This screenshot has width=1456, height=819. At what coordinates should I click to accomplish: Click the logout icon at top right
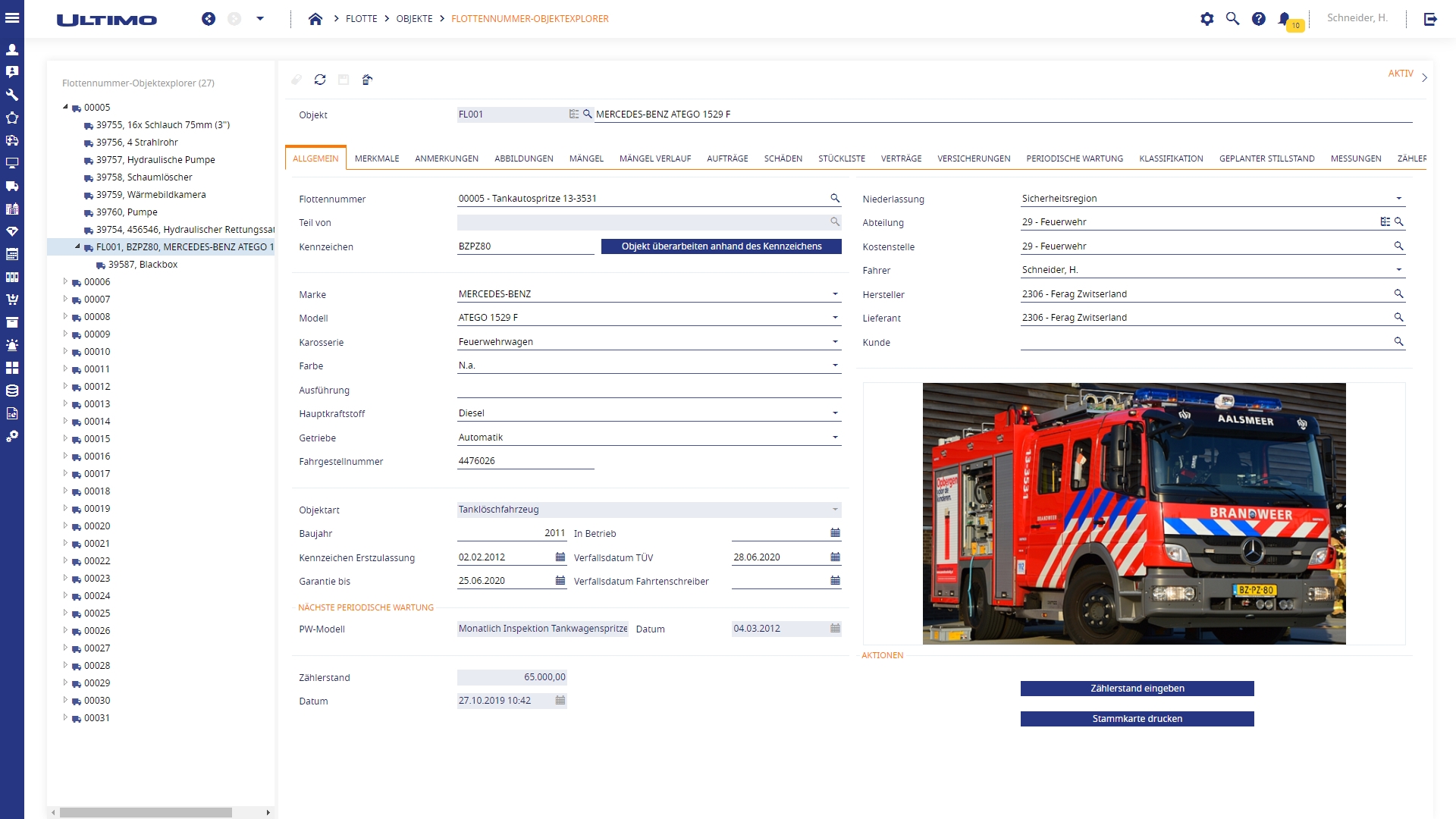1430,19
